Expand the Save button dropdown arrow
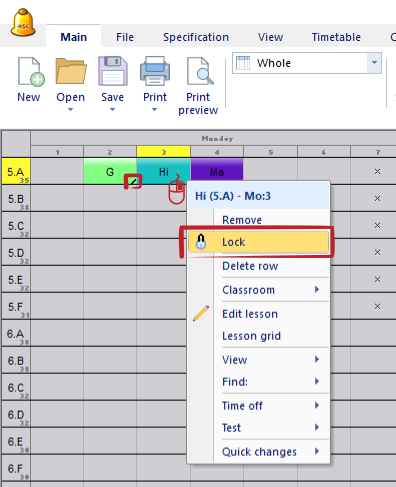The image size is (396, 487). [112, 109]
